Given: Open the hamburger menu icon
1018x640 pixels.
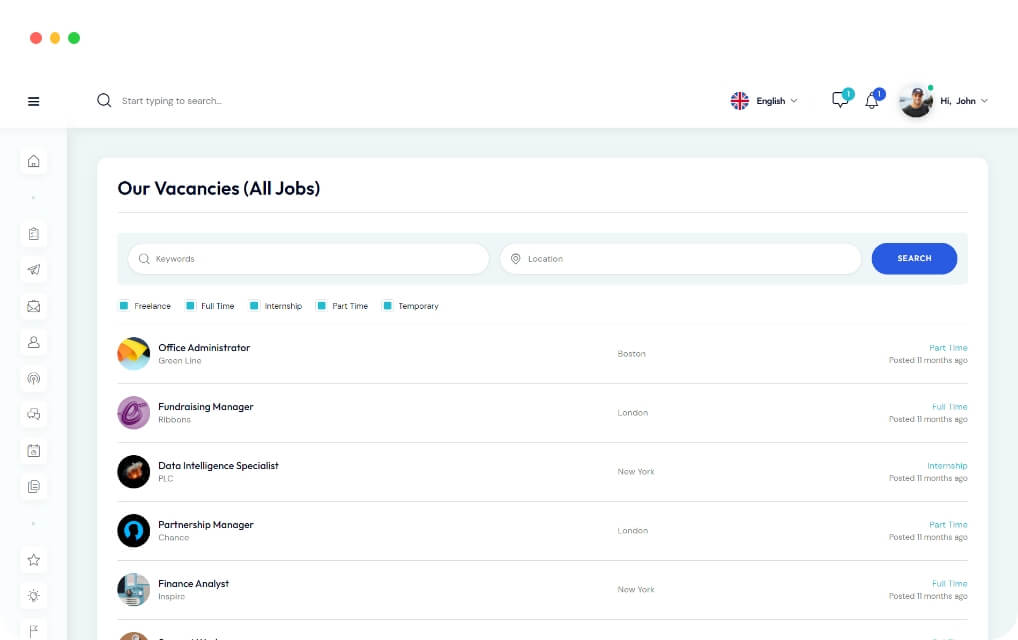Looking at the screenshot, I should pos(34,101).
